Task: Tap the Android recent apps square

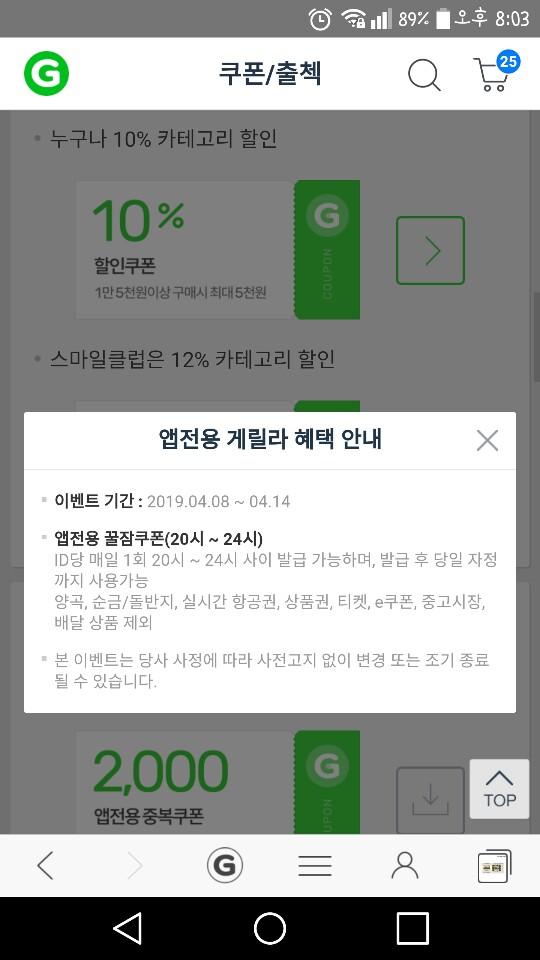Action: pos(413,928)
